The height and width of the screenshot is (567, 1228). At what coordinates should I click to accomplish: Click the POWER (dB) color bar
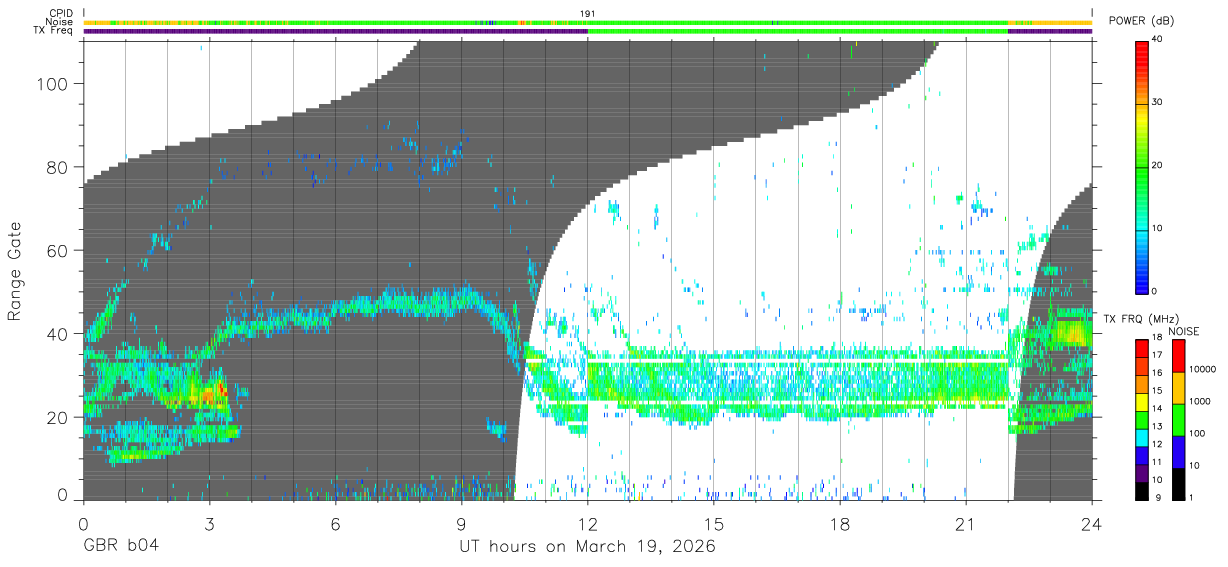pyautogui.click(x=1142, y=166)
